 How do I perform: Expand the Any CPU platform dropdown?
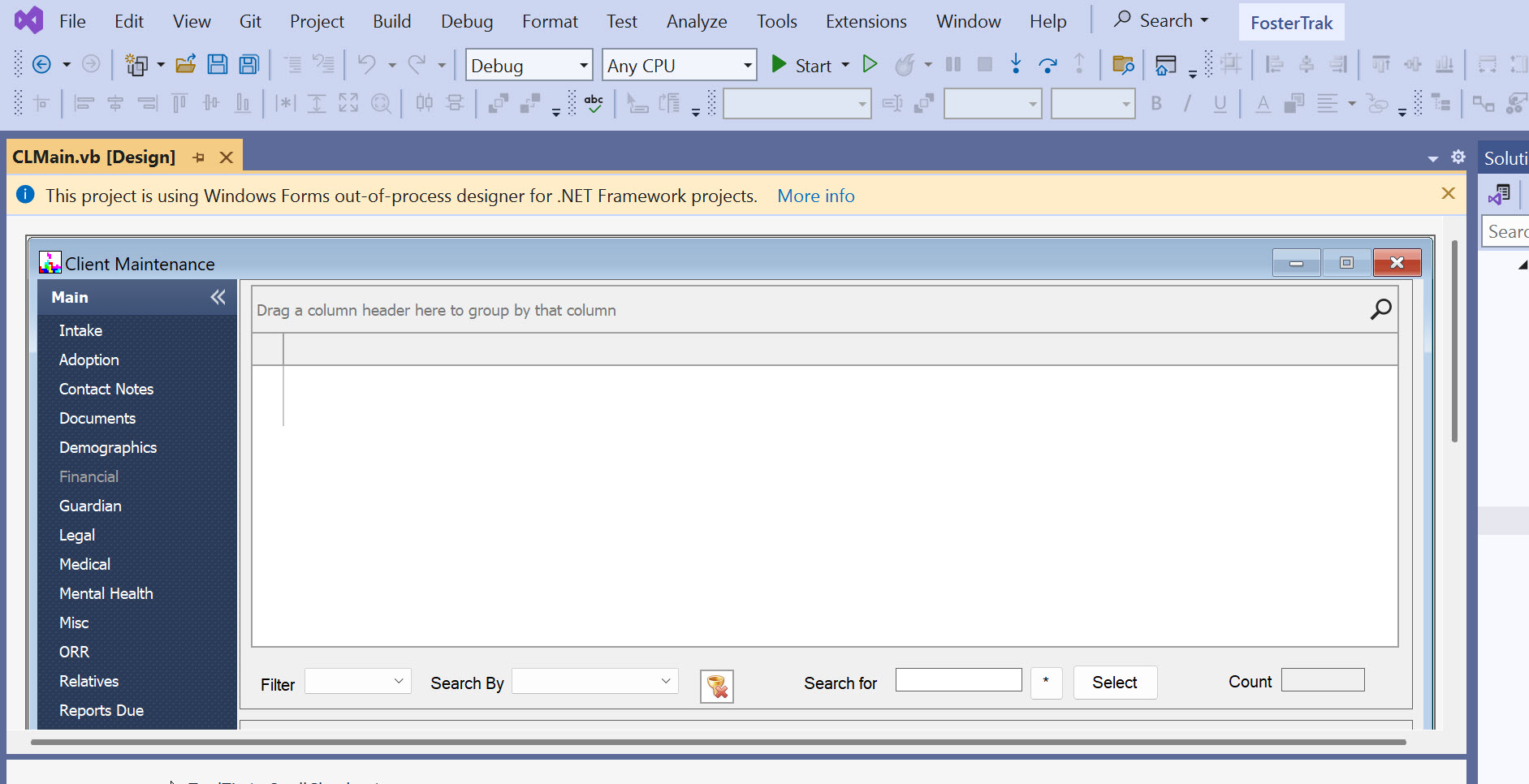click(679, 66)
